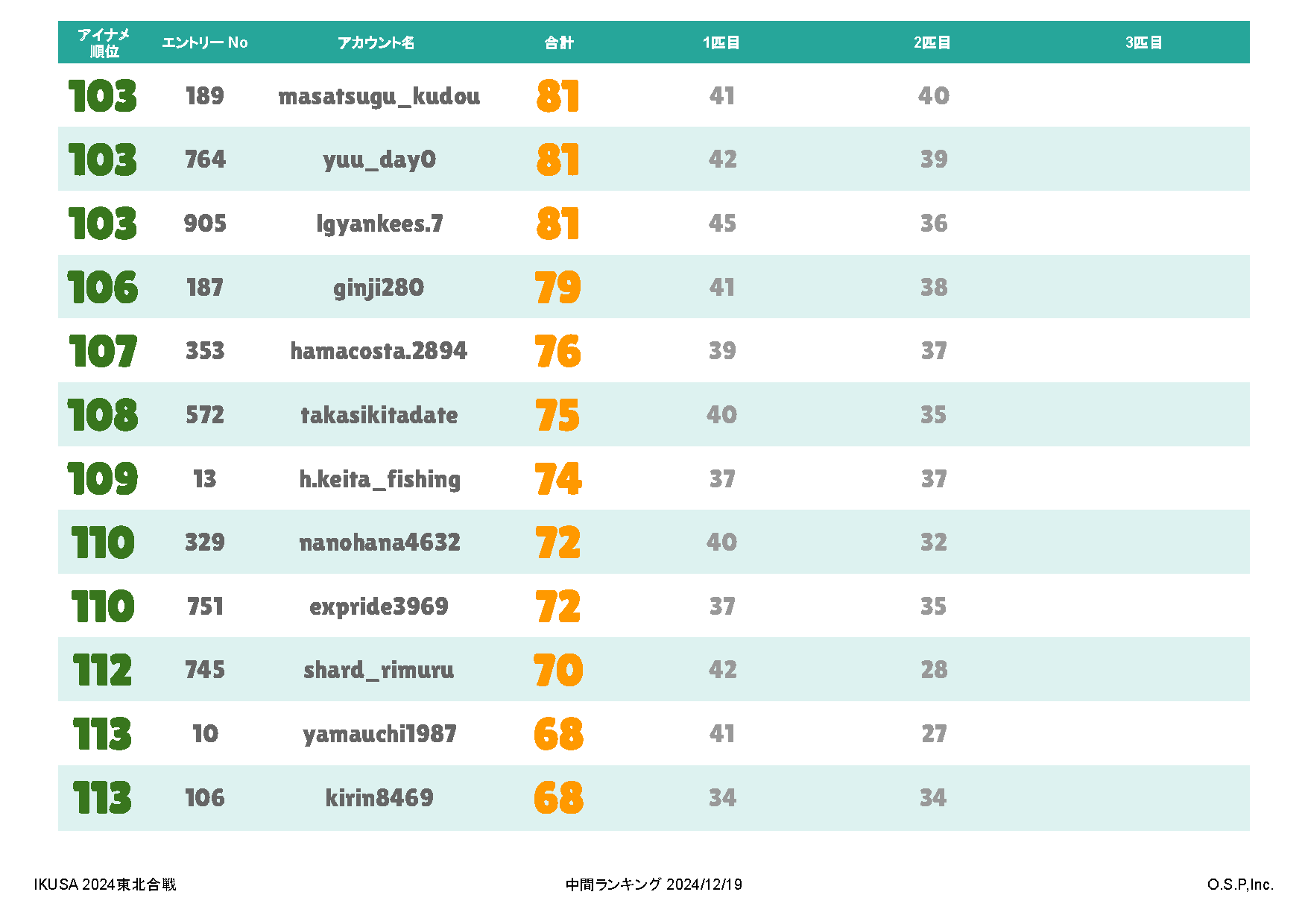Image resolution: width=1308 pixels, height=924 pixels.
Task: Click total score 70 of shard_rimuru
Action: tap(558, 670)
